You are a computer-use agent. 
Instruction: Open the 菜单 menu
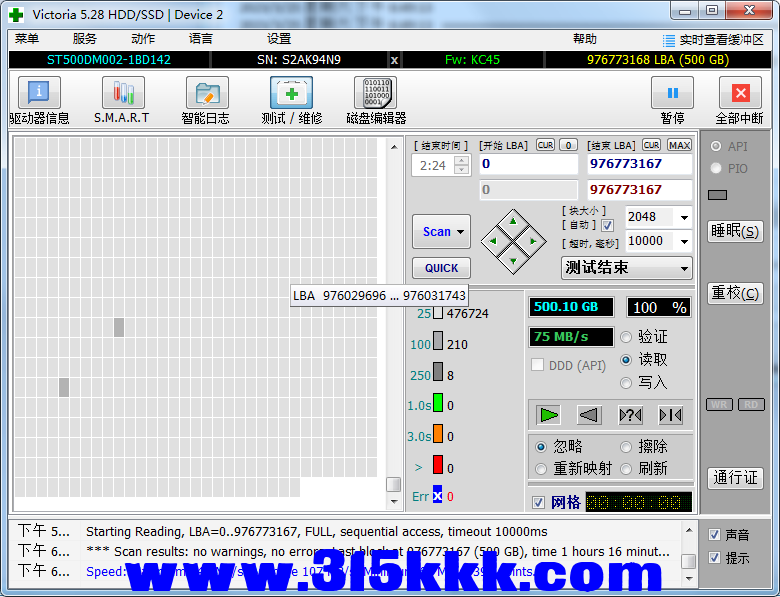coord(27,39)
